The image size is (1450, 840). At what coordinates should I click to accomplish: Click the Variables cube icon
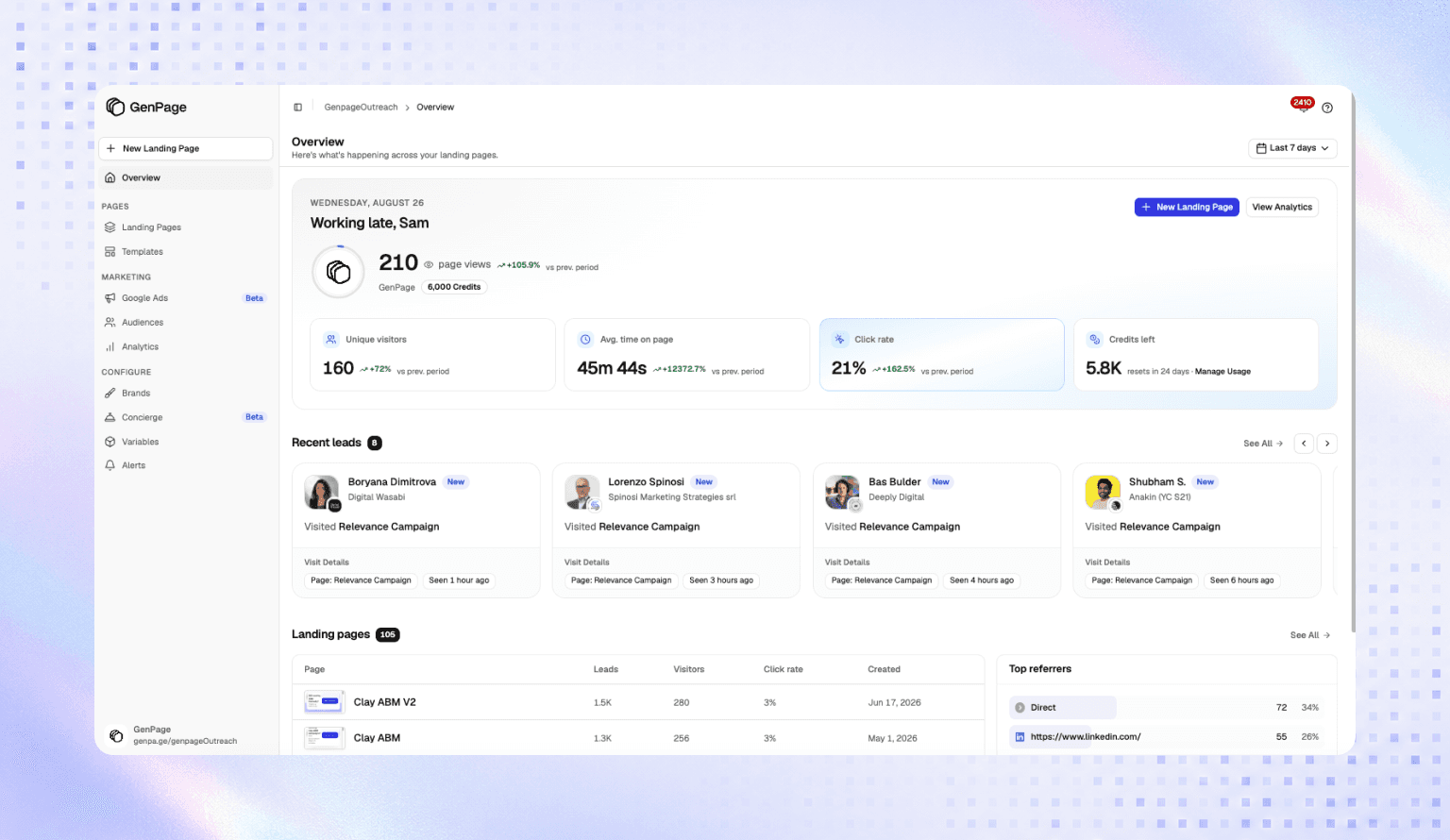(110, 442)
